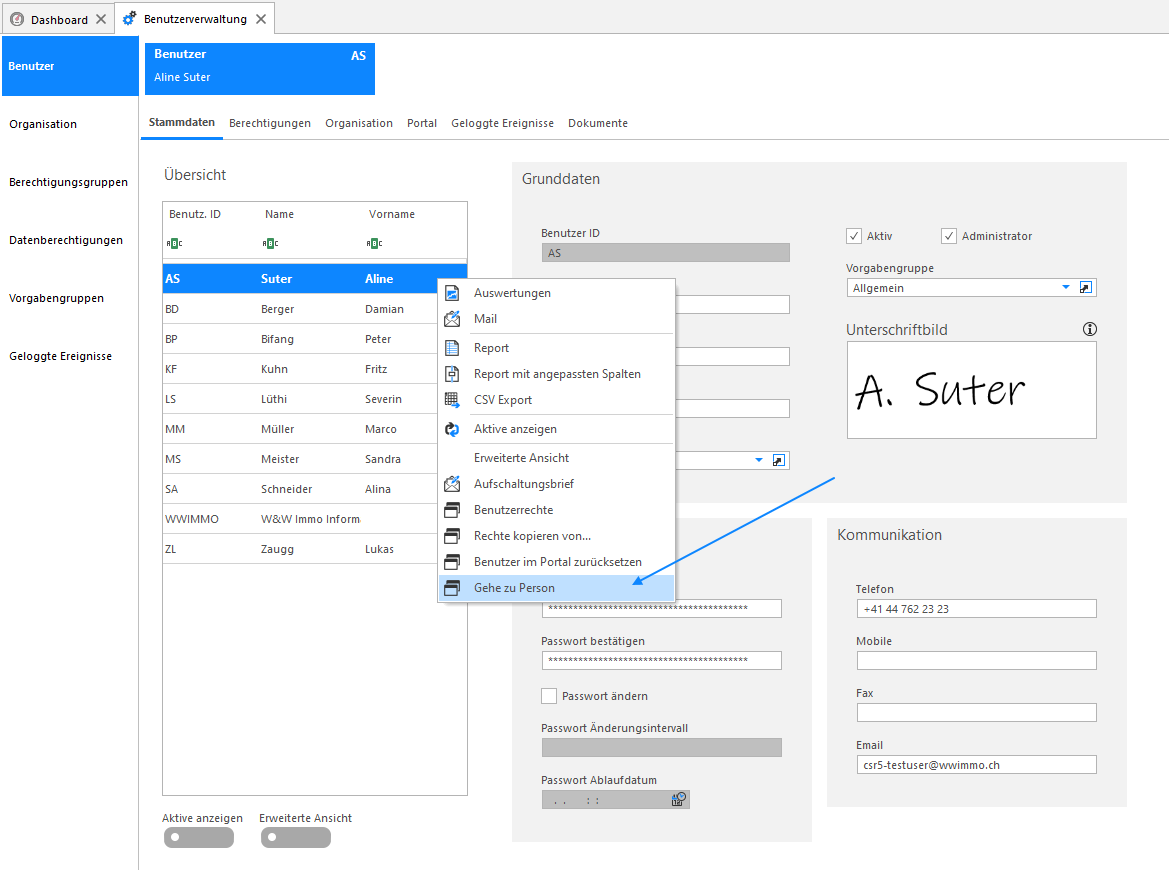Click the info icon next to Unterschriftbild
The height and width of the screenshot is (870, 1169).
(1090, 329)
